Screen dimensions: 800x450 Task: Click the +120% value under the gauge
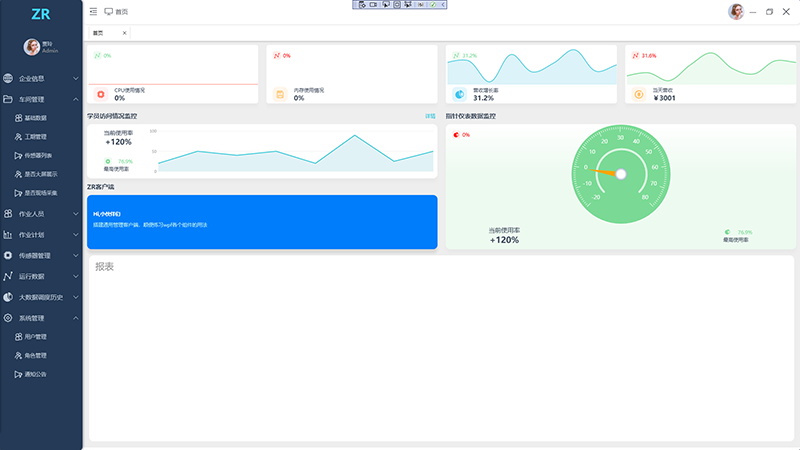[x=504, y=240]
